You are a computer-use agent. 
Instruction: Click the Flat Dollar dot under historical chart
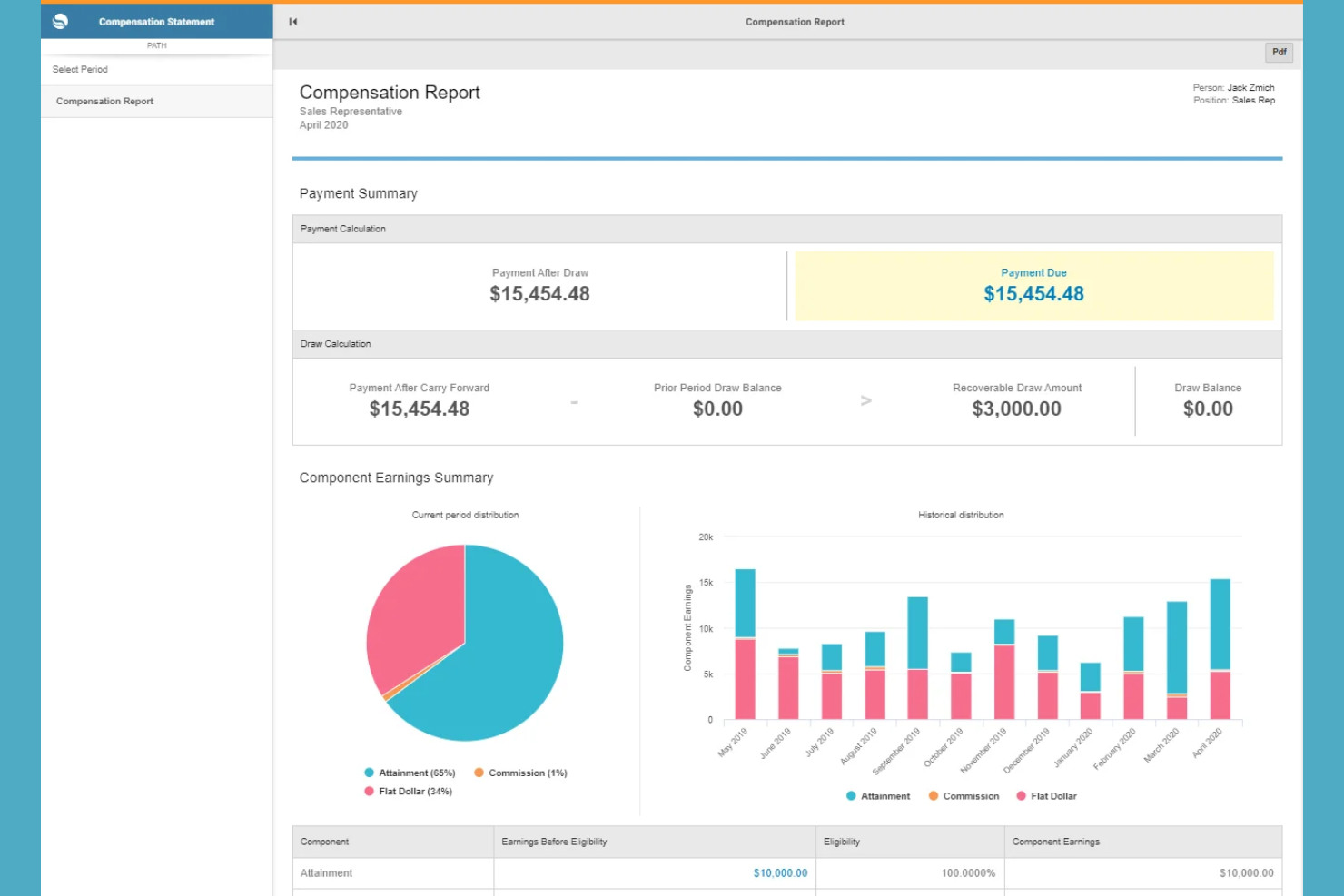tap(1021, 795)
